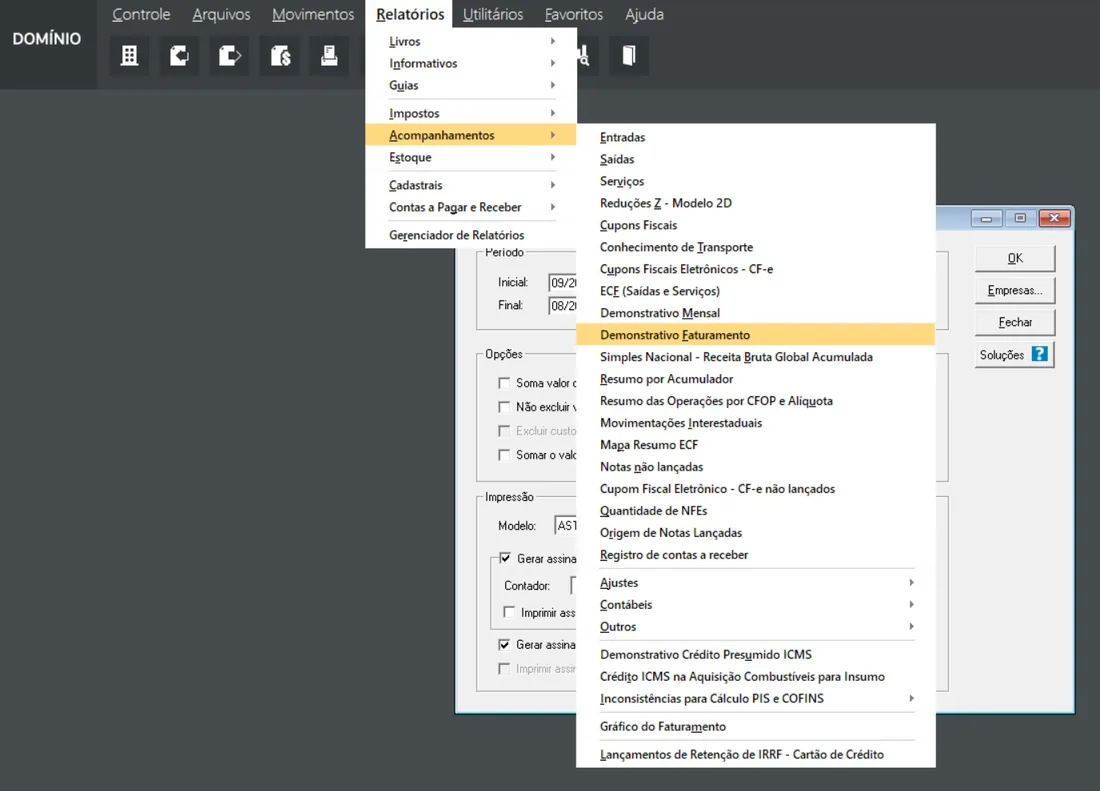The width and height of the screenshot is (1100, 791).
Task: Click the Fechar button
Action: 1014,322
